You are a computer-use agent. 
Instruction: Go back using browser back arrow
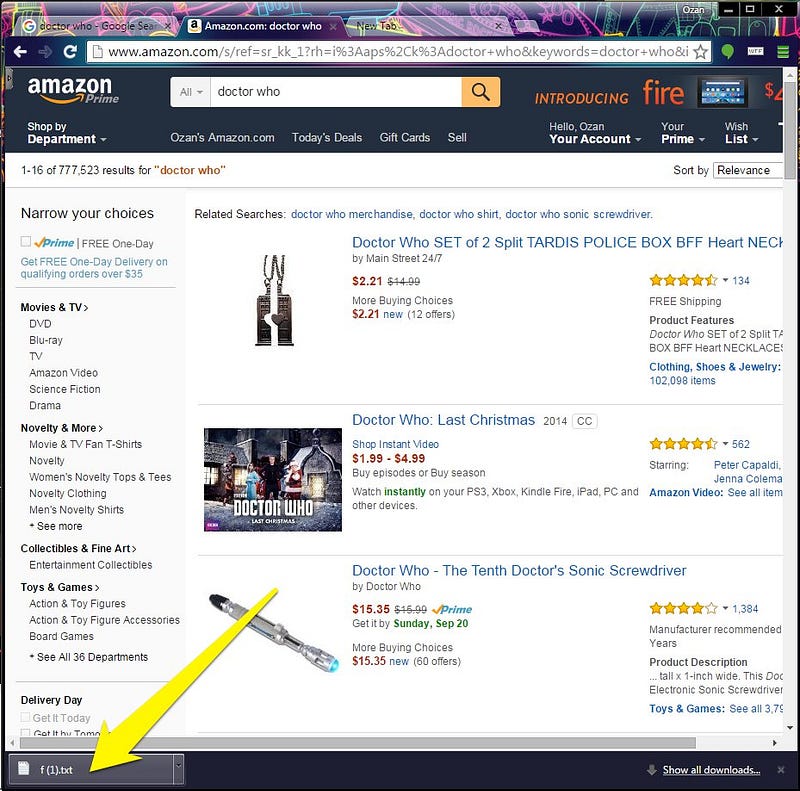coord(20,52)
